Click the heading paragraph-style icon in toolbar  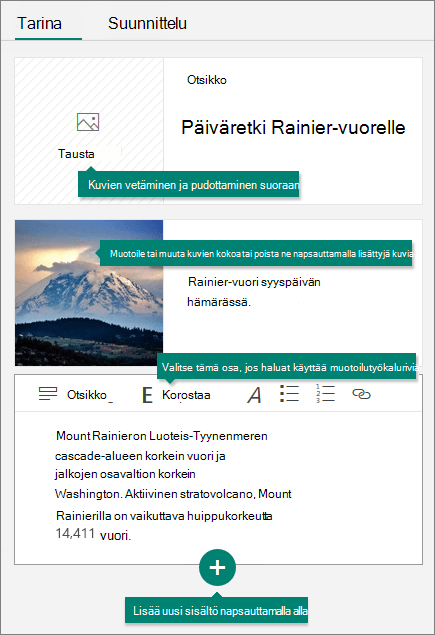[x=48, y=394]
